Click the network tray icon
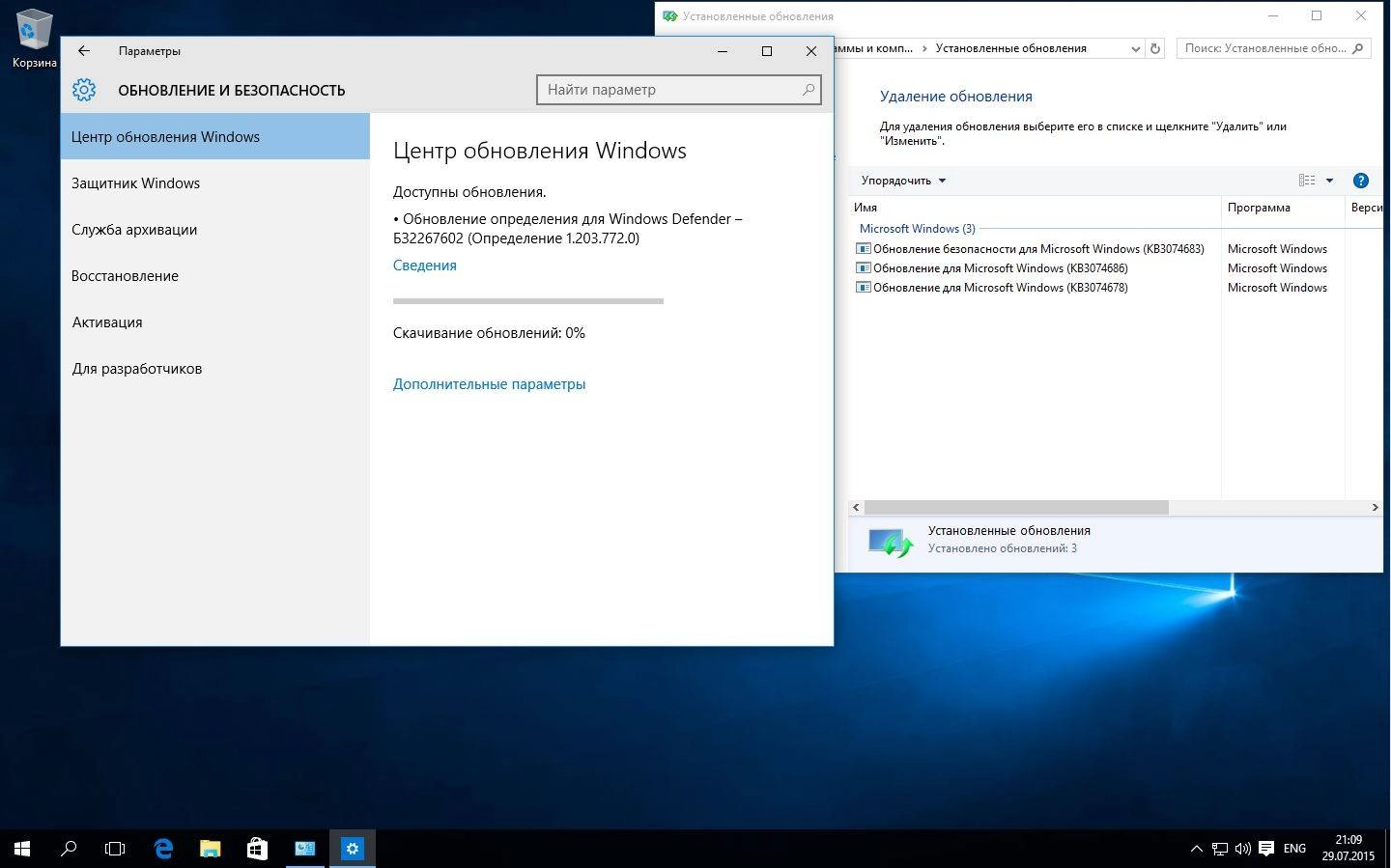The width and height of the screenshot is (1391, 868). click(1220, 849)
